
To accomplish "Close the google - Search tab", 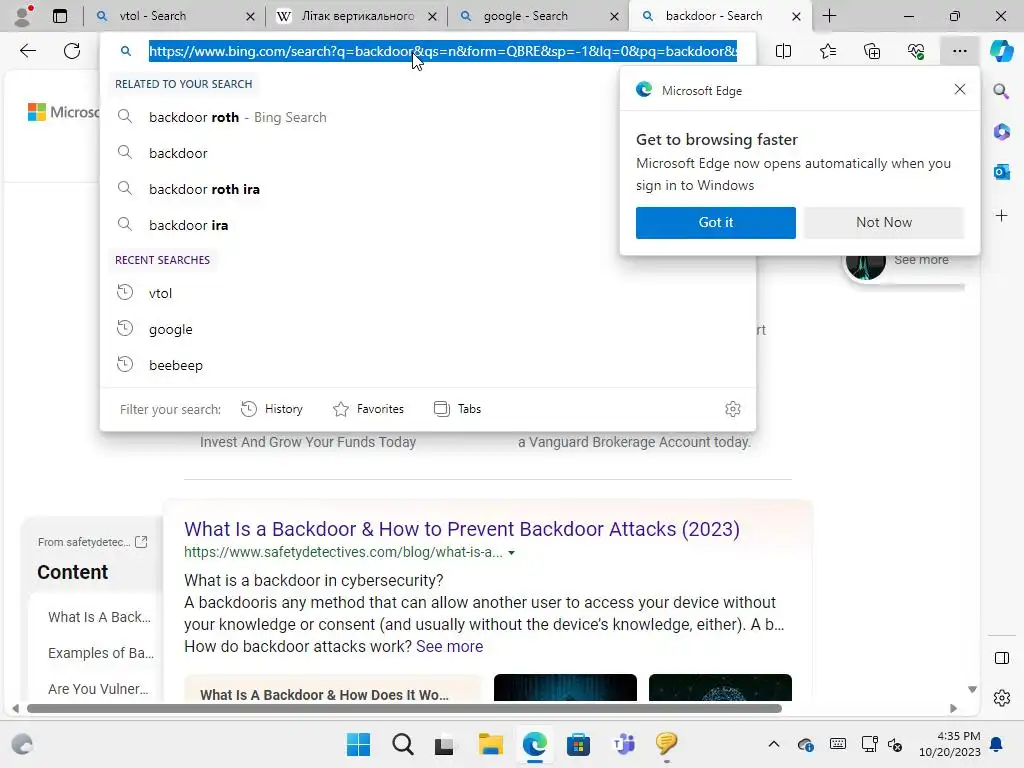I will pos(614,16).
